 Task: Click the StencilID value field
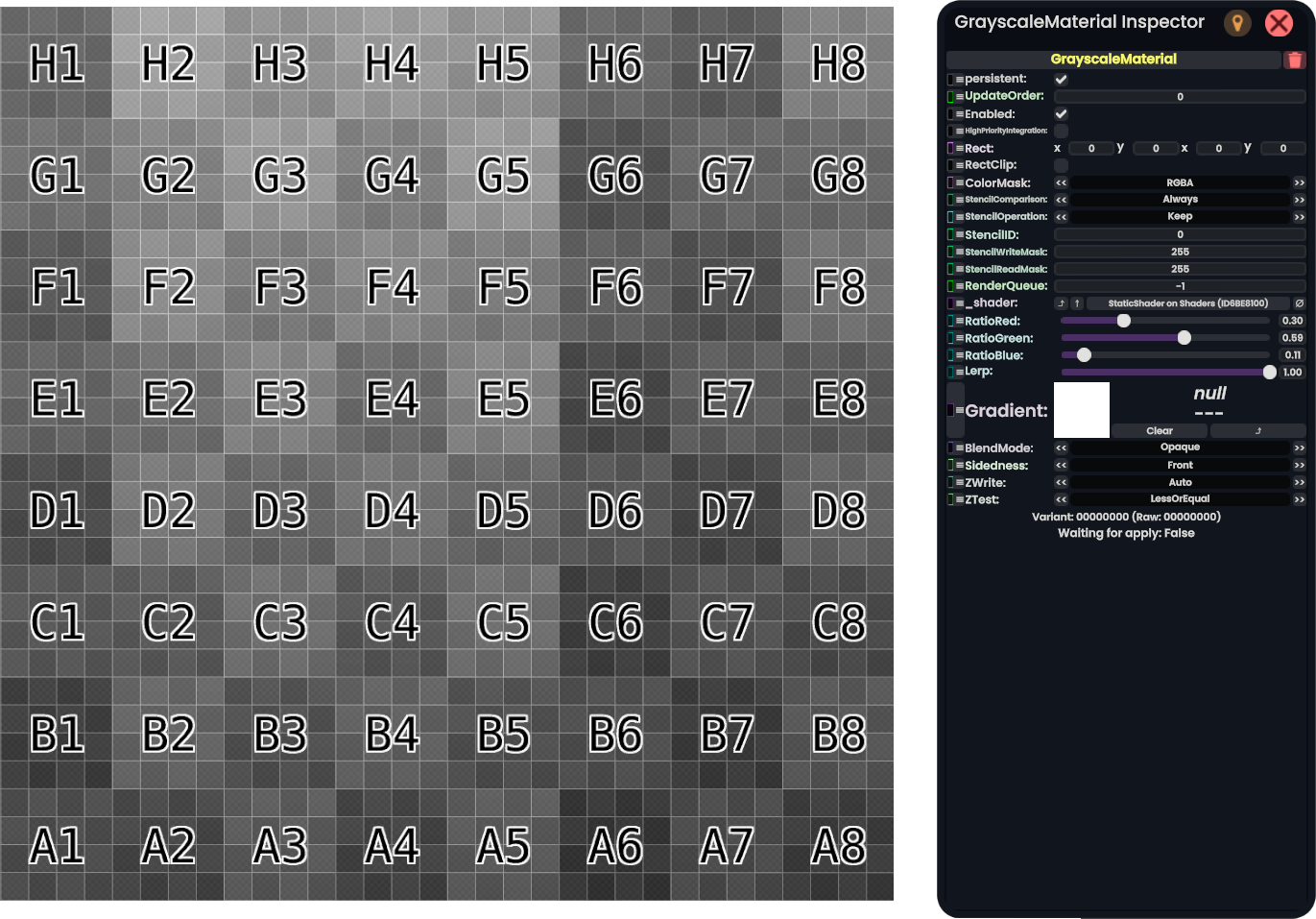tap(1180, 234)
